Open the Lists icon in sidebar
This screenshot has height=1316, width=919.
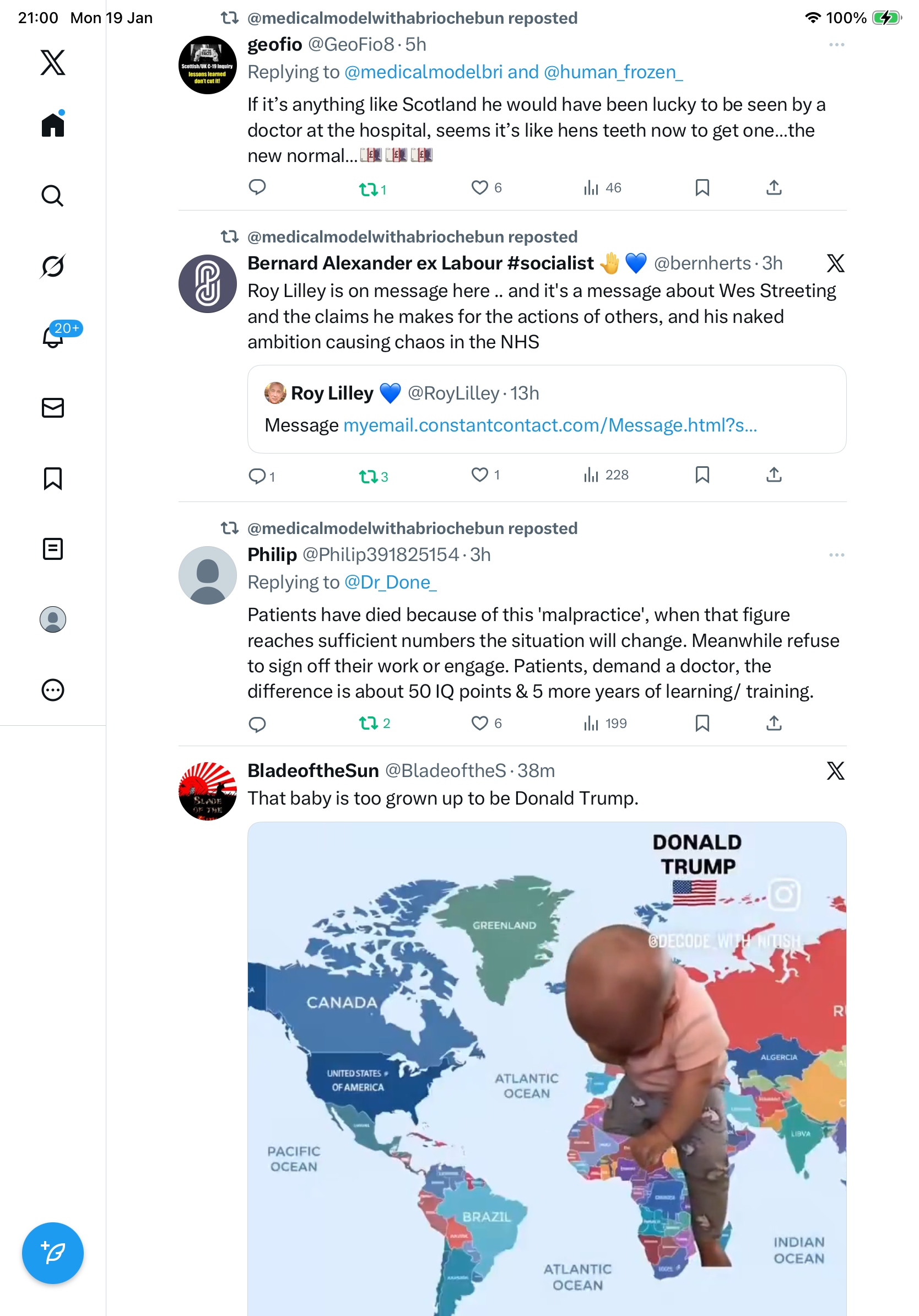53,548
